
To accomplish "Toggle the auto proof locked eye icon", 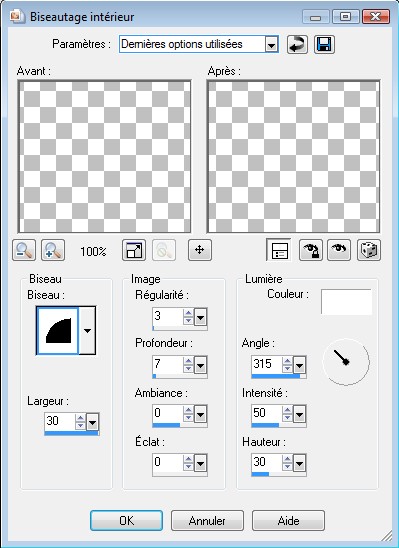I will 311,250.
